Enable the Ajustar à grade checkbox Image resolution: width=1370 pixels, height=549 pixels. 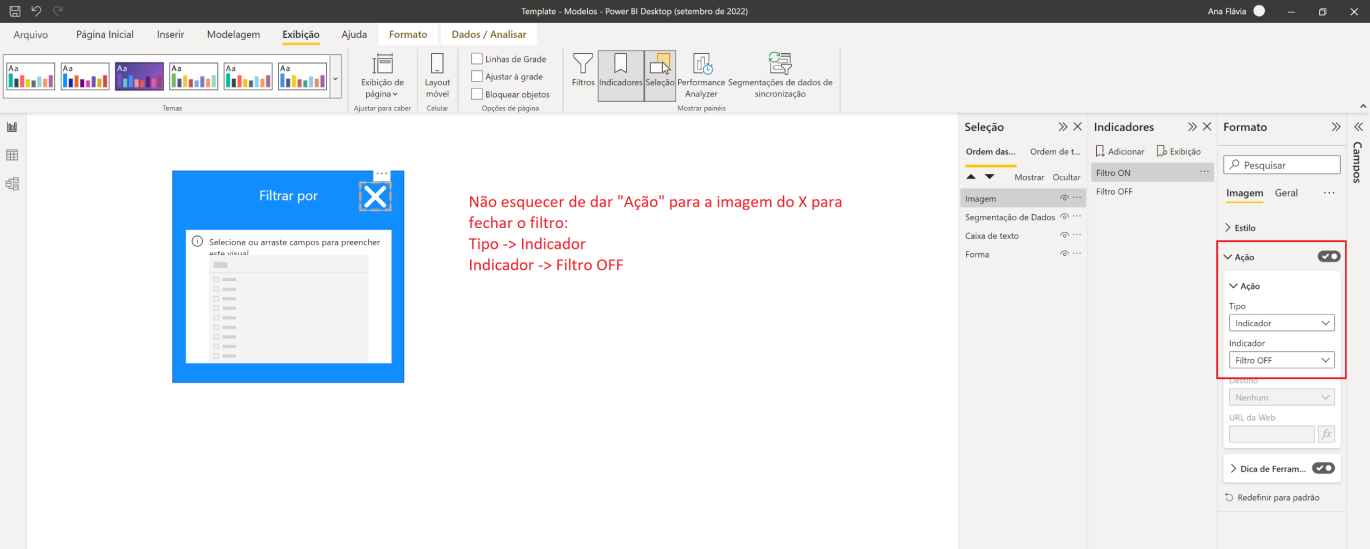(477, 76)
